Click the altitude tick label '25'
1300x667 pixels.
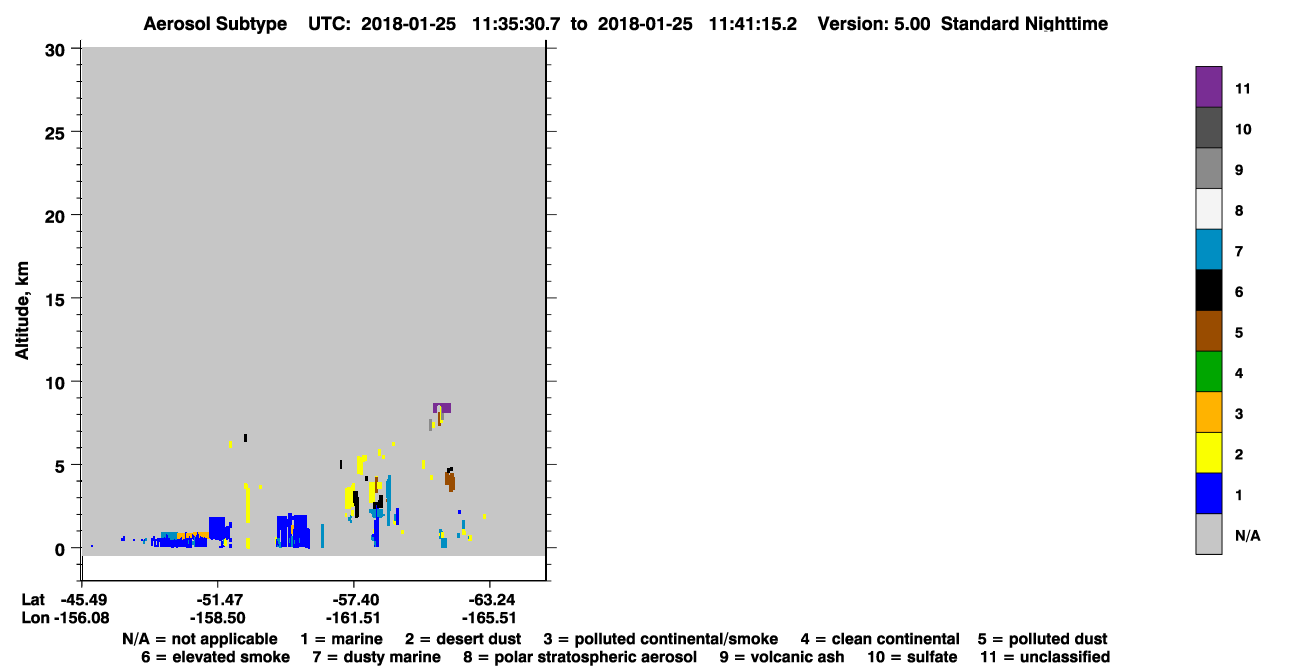click(56, 132)
